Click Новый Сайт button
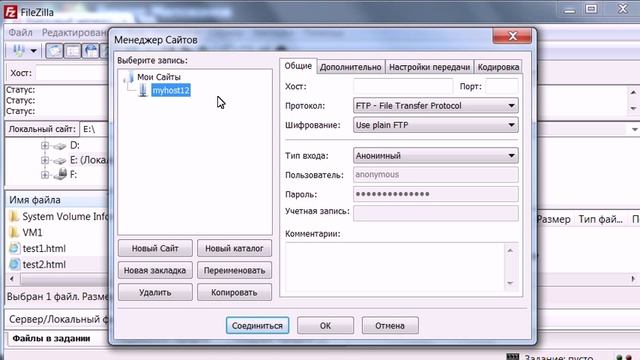This screenshot has height=360, width=640. pos(155,248)
